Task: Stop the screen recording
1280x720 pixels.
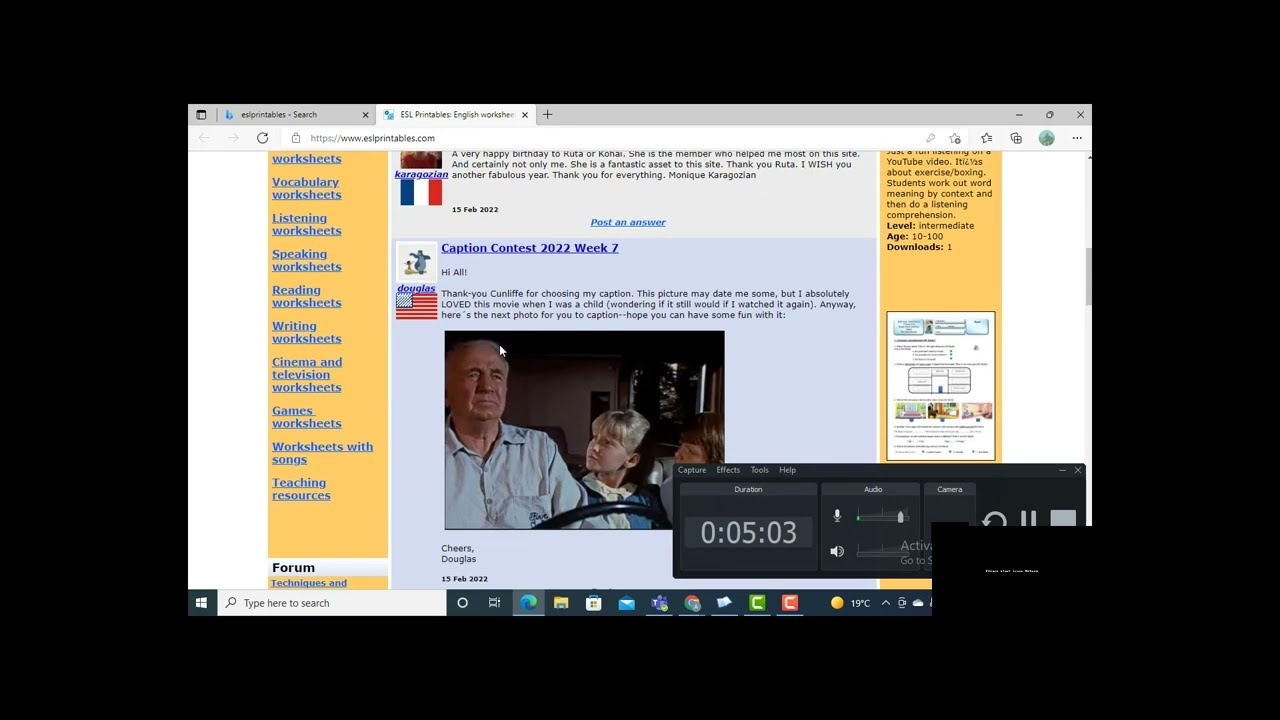Action: click(x=1063, y=519)
